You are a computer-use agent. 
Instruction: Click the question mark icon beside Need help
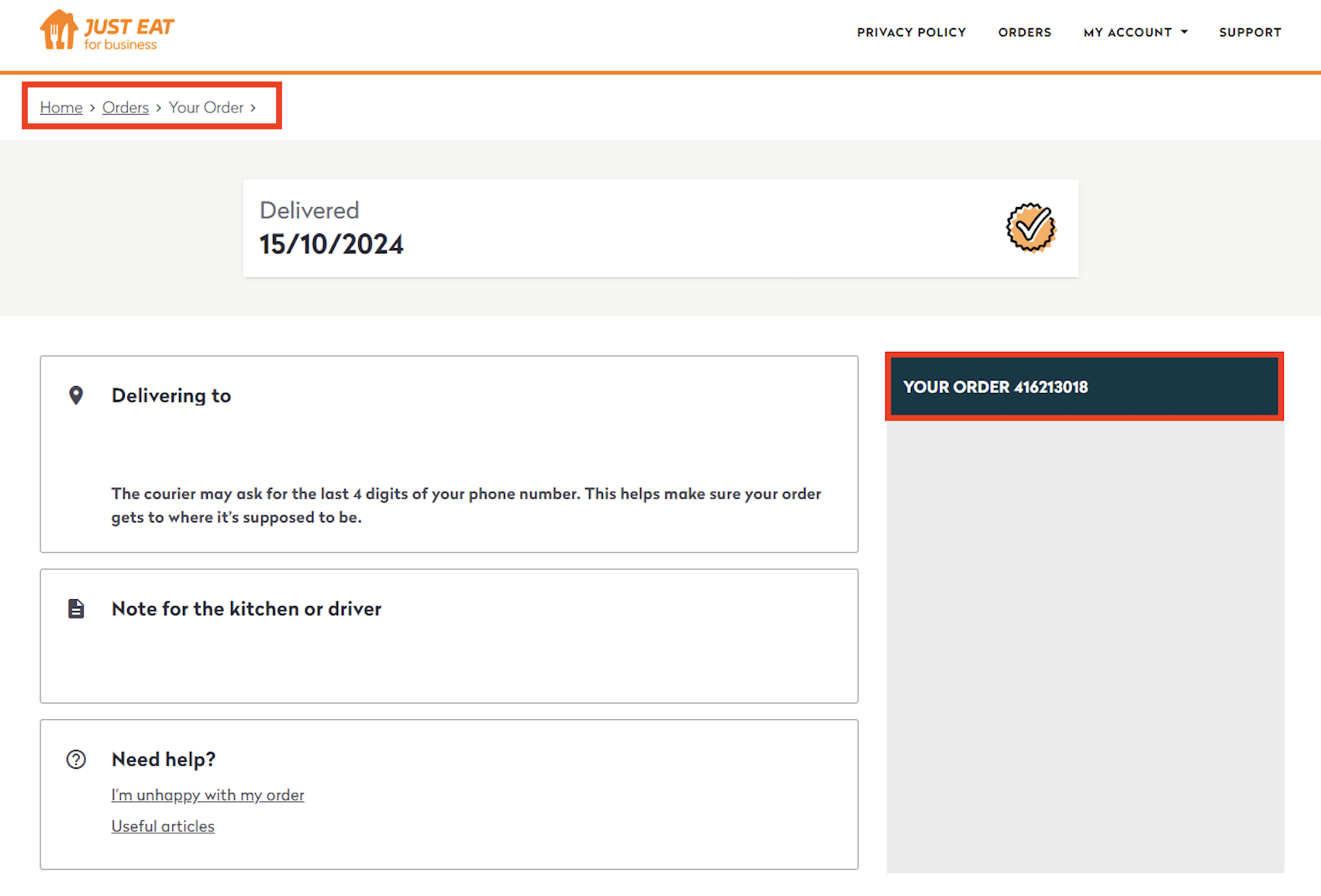pos(76,760)
